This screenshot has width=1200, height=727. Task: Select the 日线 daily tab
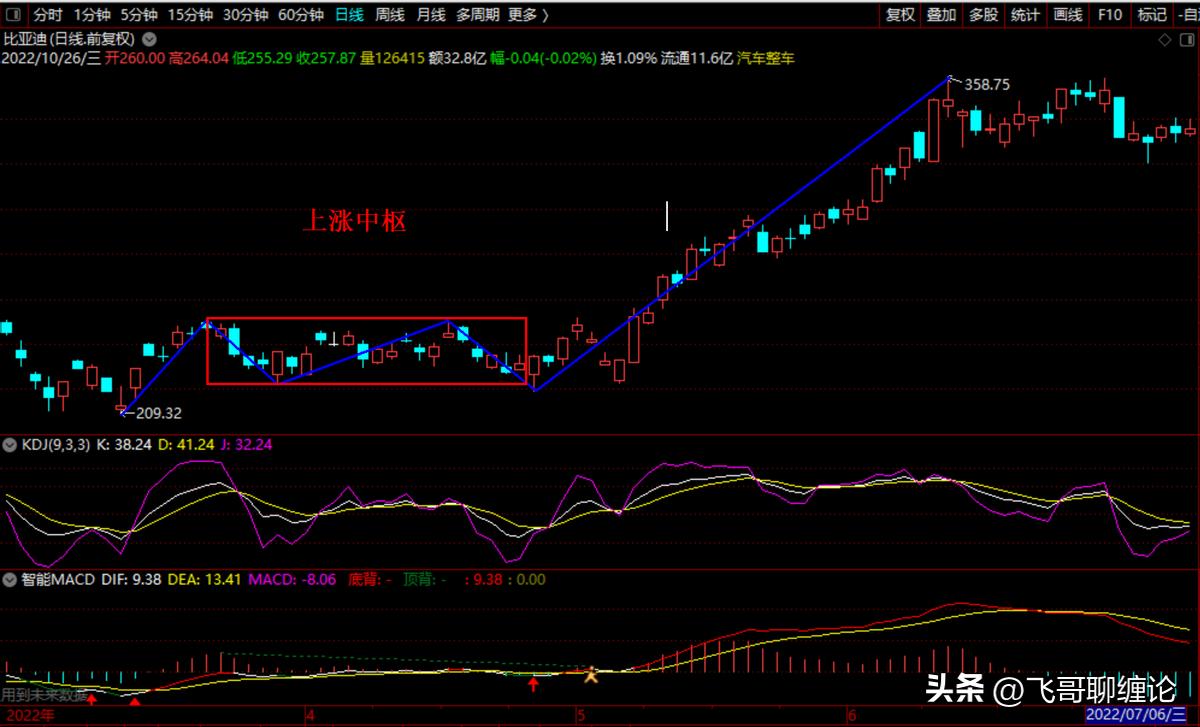pyautogui.click(x=349, y=15)
